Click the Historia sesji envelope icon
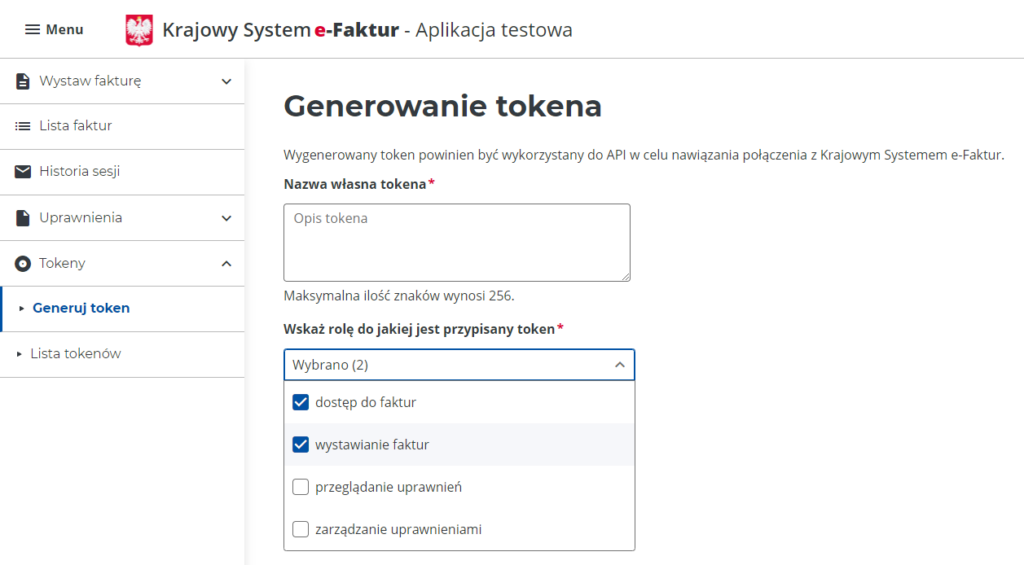The image size is (1024, 565). tap(22, 171)
